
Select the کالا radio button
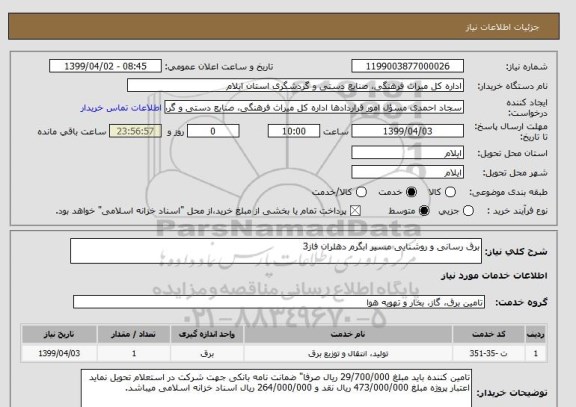[x=450, y=192]
